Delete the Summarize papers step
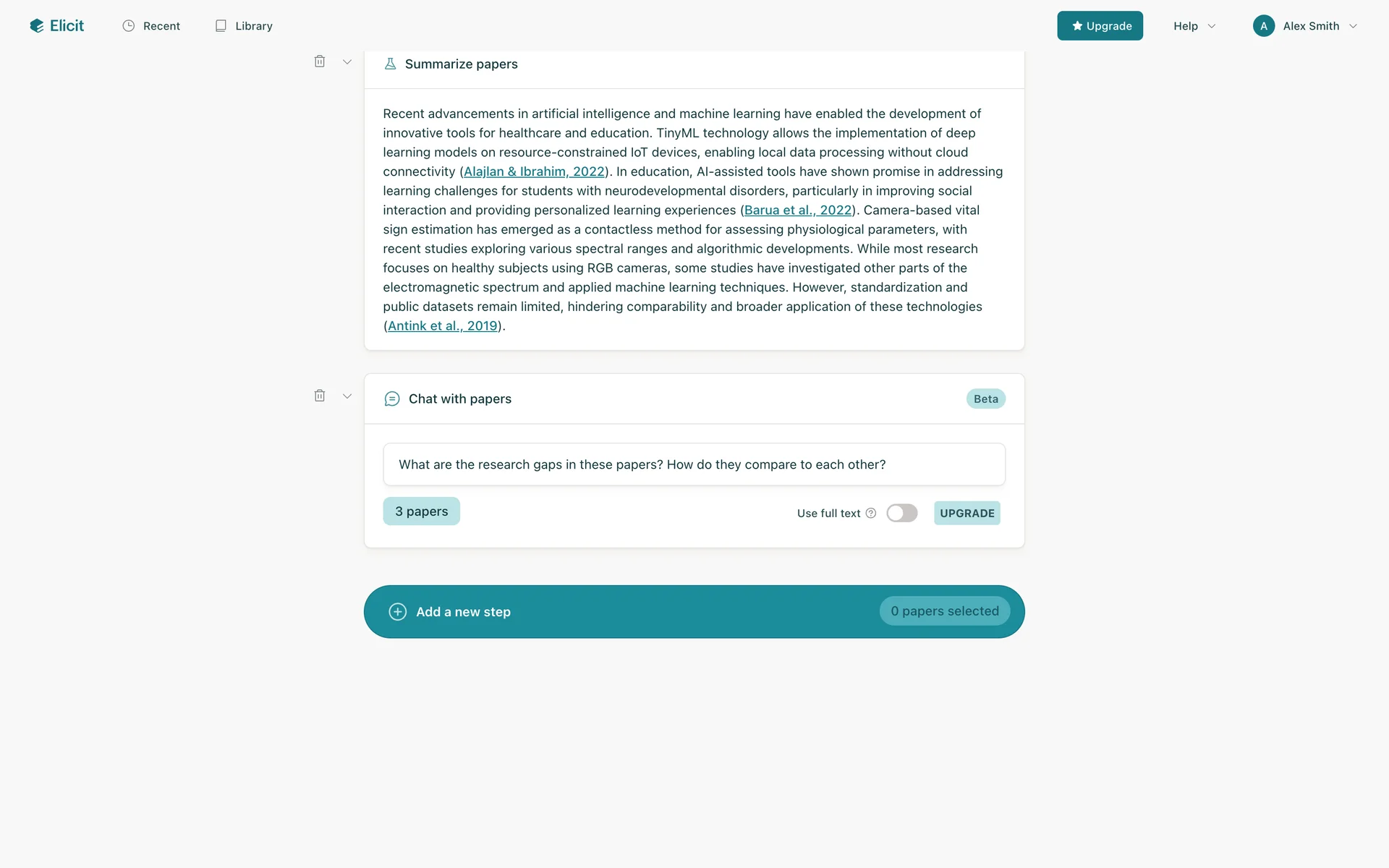 (320, 61)
